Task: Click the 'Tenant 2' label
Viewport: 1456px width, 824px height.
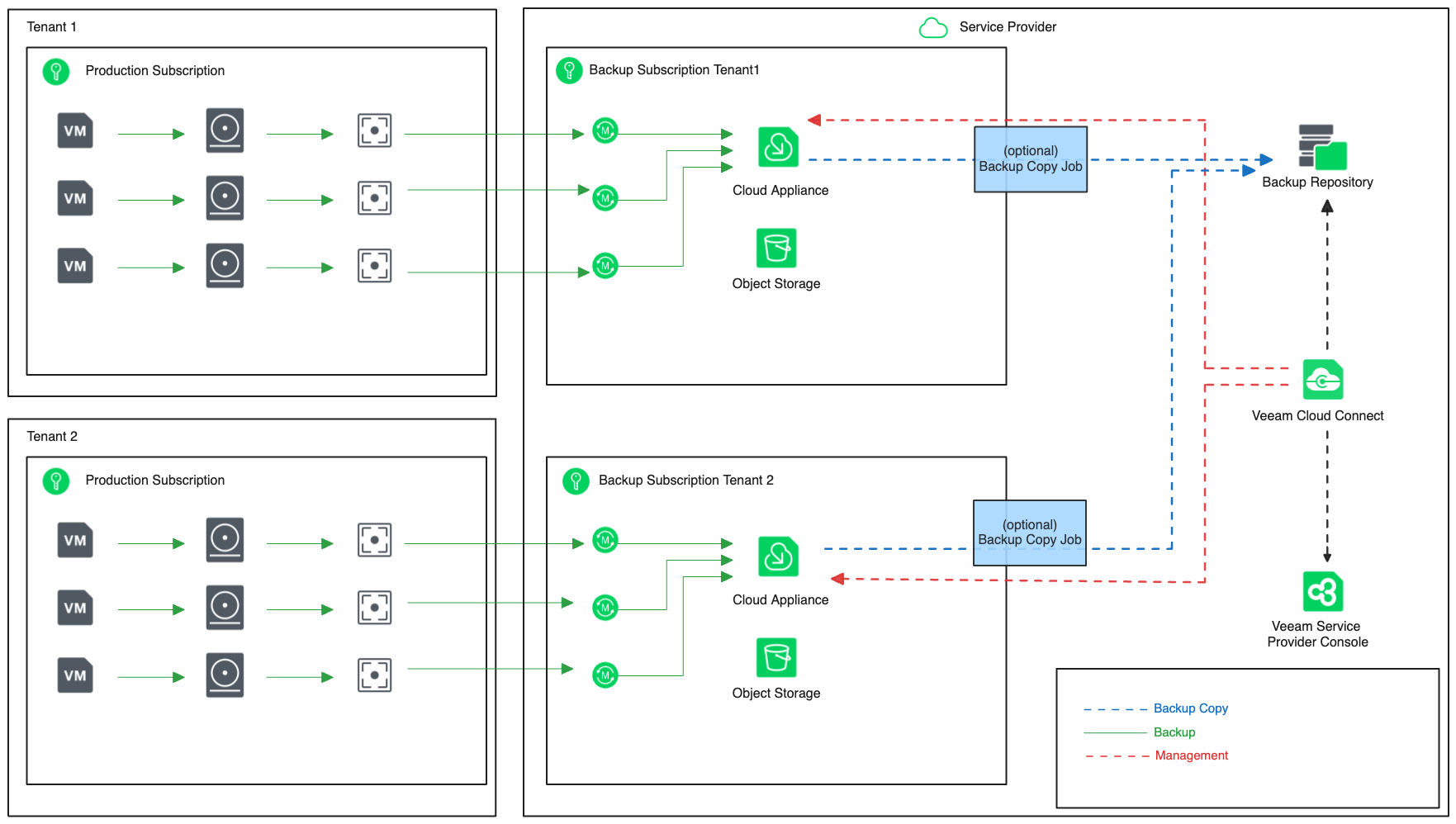Action: 52,437
